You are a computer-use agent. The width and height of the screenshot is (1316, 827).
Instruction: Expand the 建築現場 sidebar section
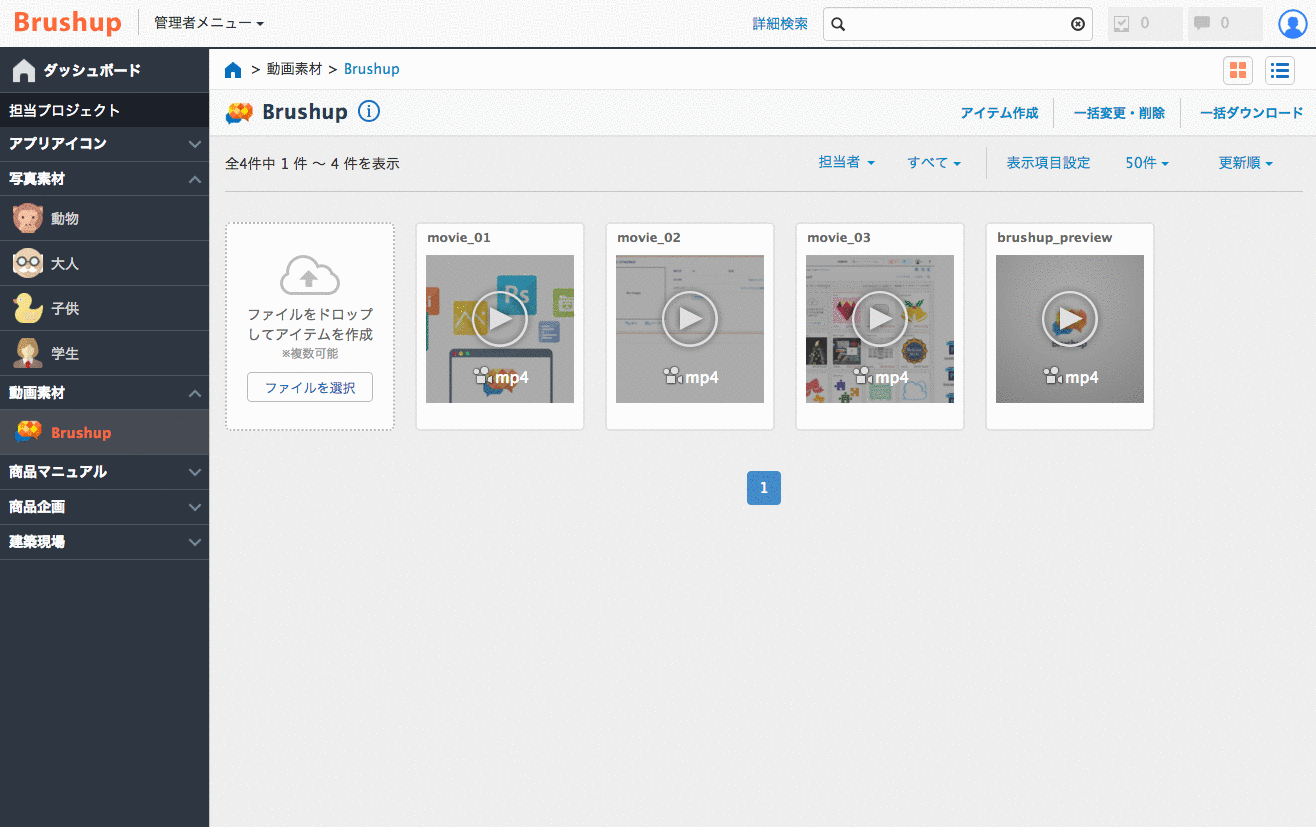point(104,542)
